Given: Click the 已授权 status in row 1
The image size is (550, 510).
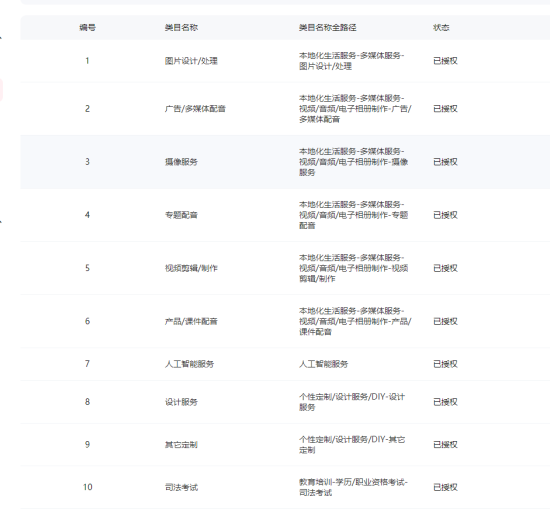Looking at the screenshot, I should (445, 61).
